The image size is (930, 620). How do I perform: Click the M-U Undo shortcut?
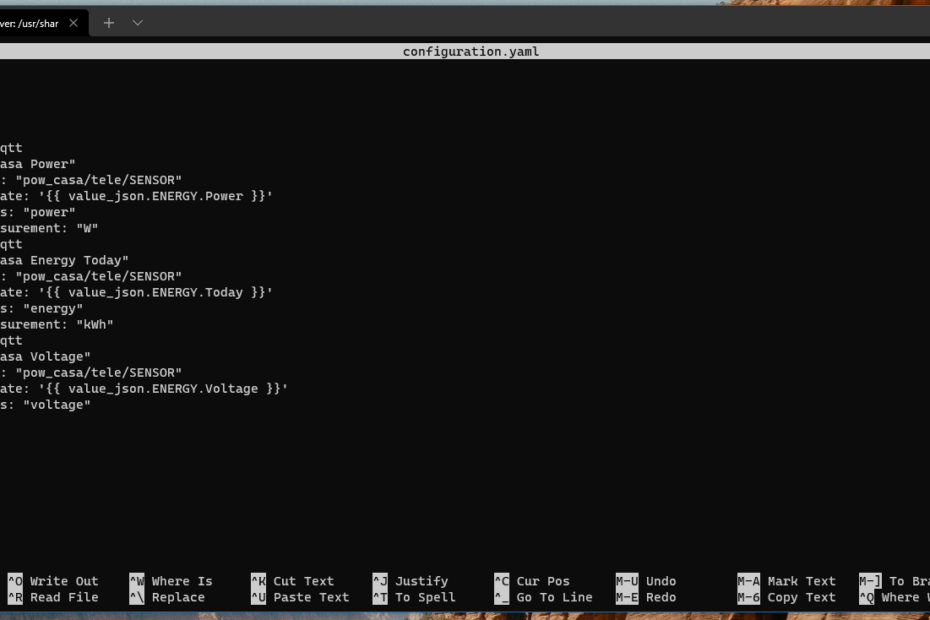coord(646,581)
